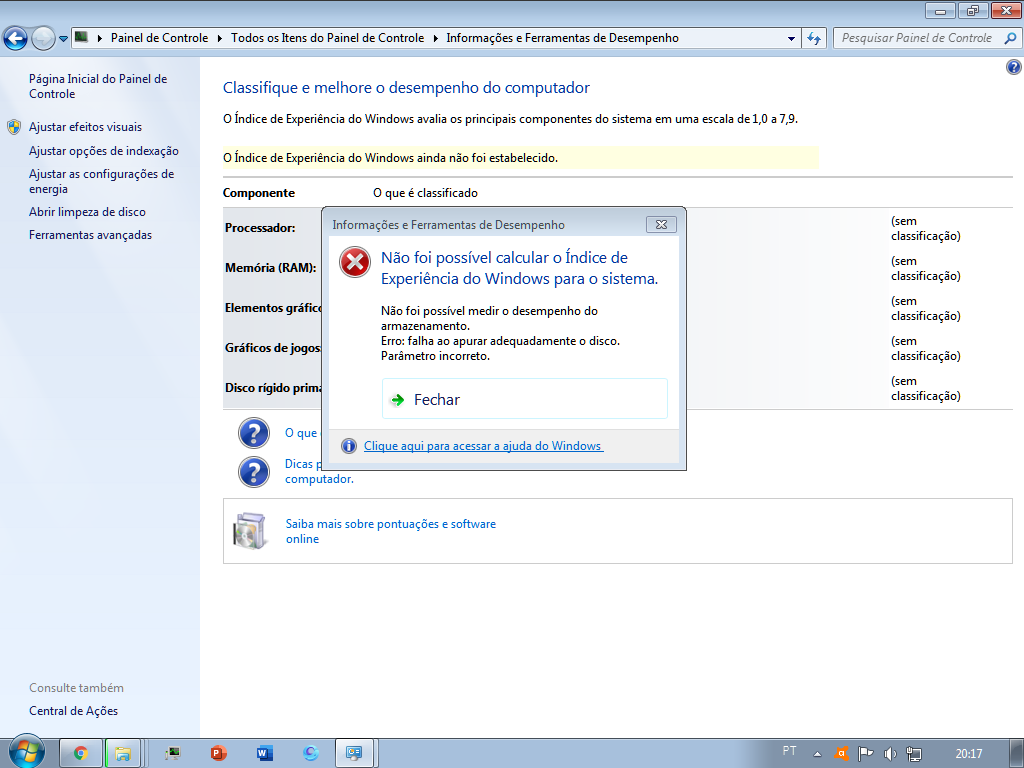Open the monitor app icon in taskbar

(x=172, y=753)
